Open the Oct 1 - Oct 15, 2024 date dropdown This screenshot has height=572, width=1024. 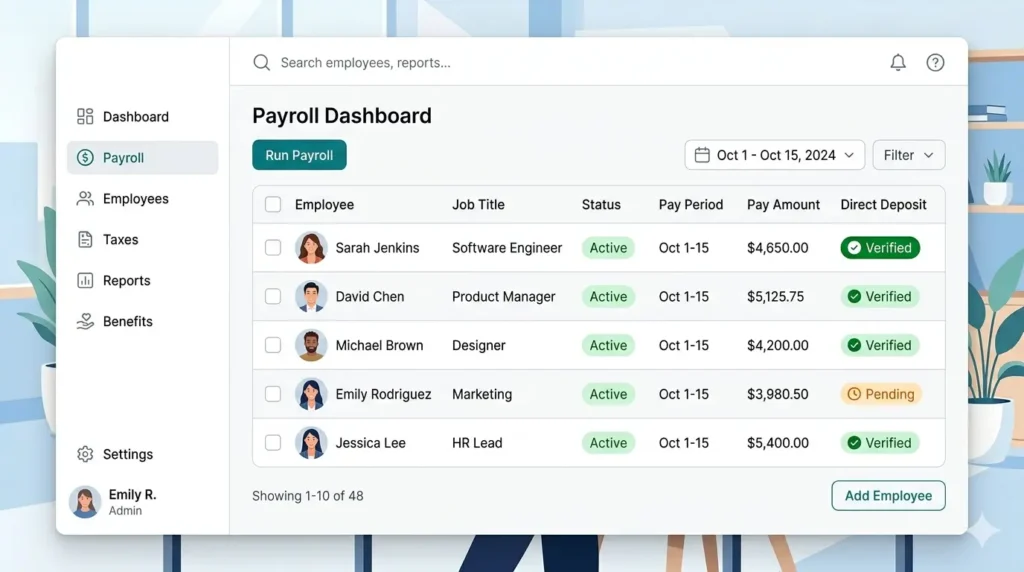pos(775,155)
